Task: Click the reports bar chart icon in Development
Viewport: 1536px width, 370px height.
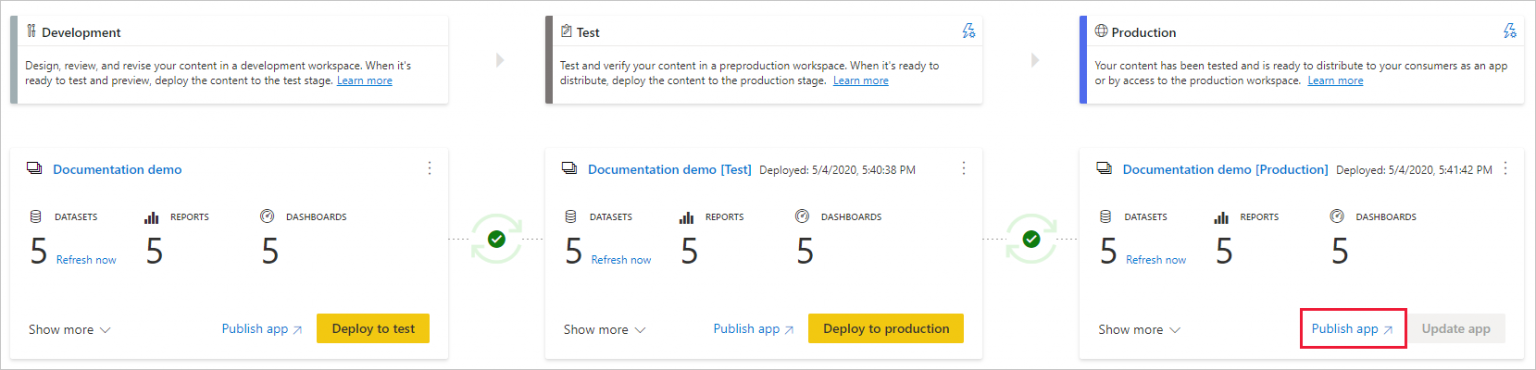Action: tap(152, 217)
